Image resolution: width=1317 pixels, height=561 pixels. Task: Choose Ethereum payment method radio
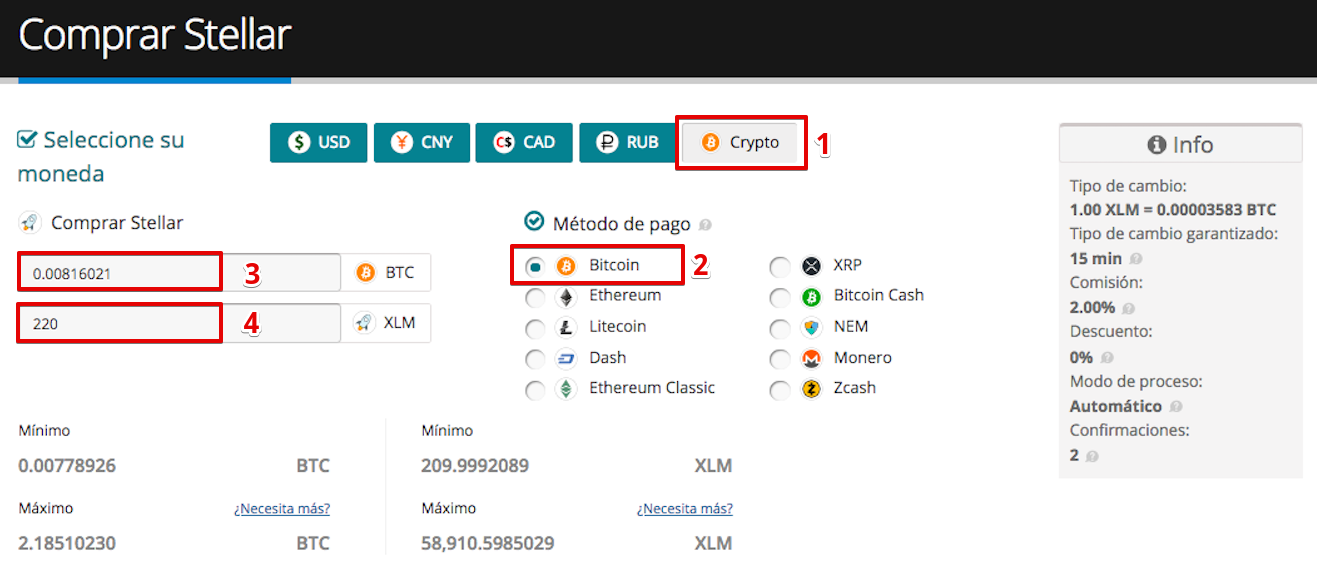pyautogui.click(x=536, y=297)
